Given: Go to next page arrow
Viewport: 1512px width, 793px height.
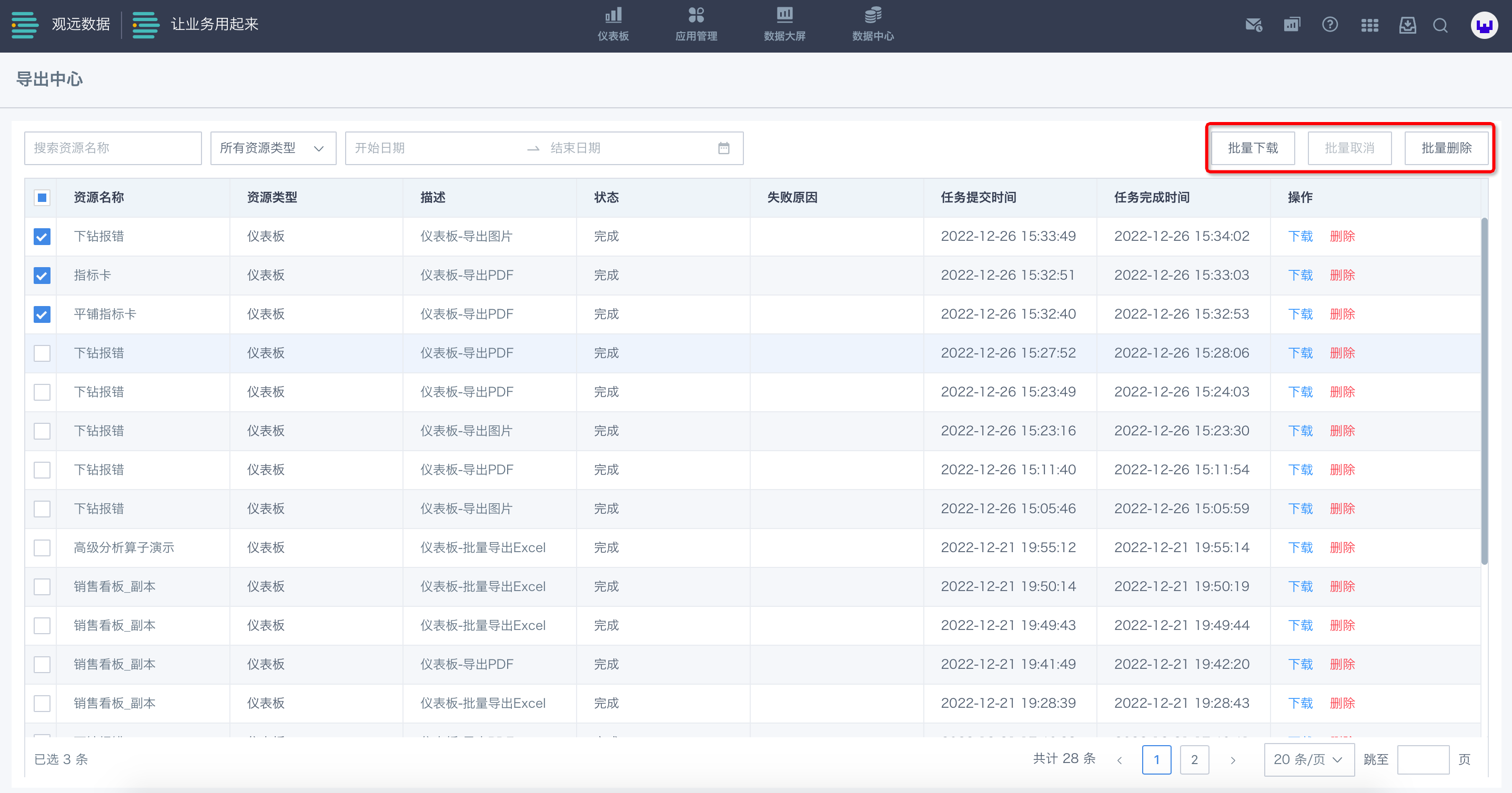Looking at the screenshot, I should [x=1233, y=760].
